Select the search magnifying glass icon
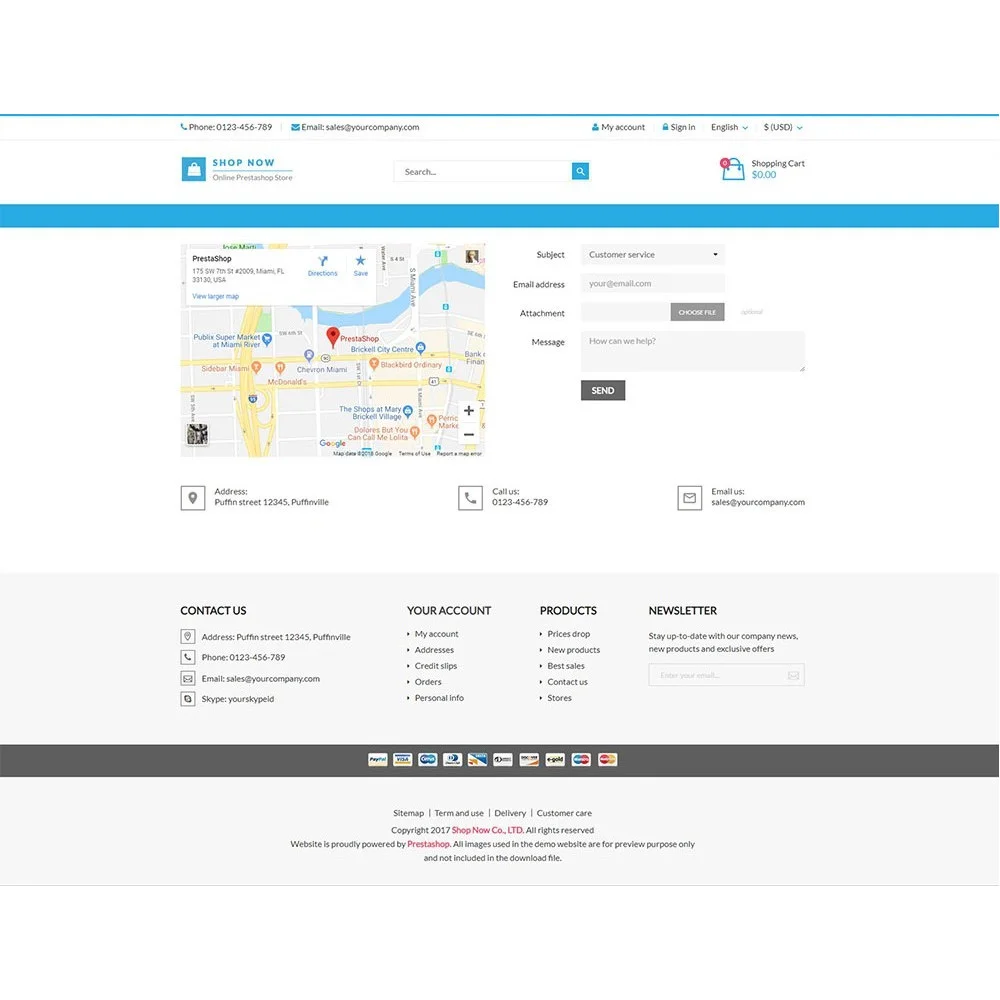 click(x=580, y=171)
